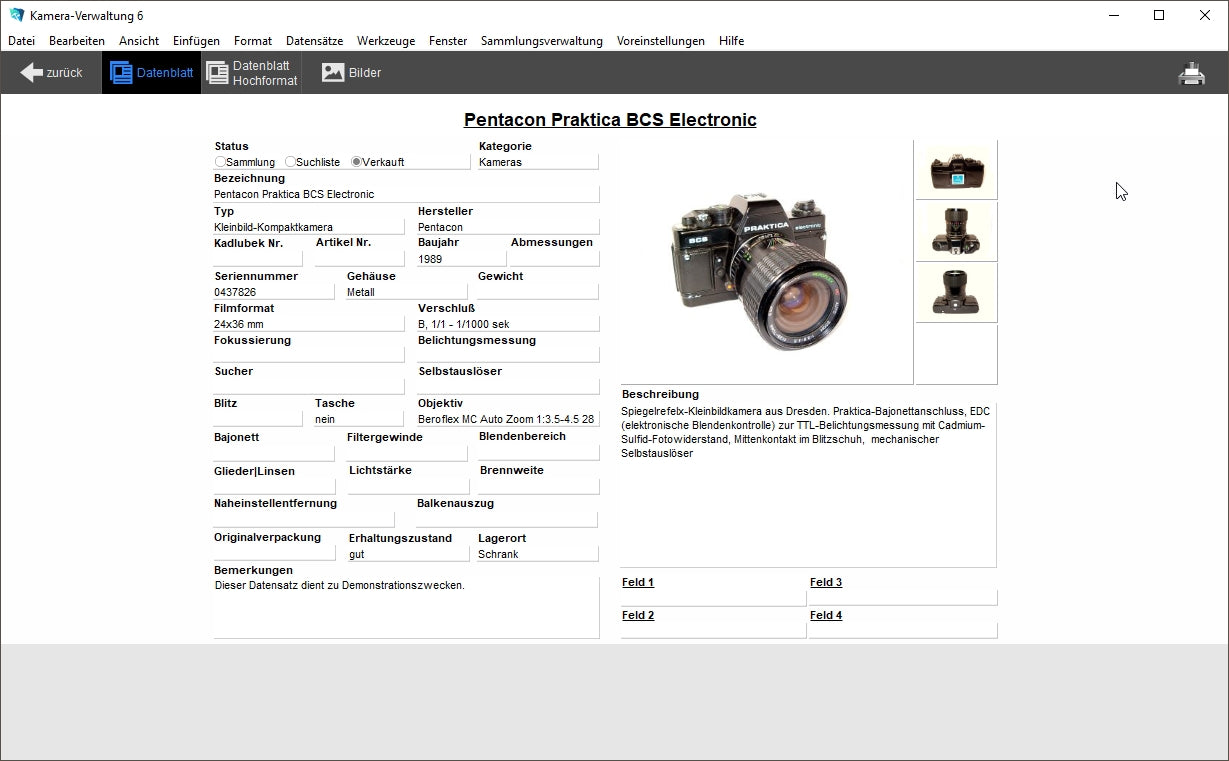Click the Feld 1 label link
1229x761 pixels.
pyautogui.click(x=637, y=582)
